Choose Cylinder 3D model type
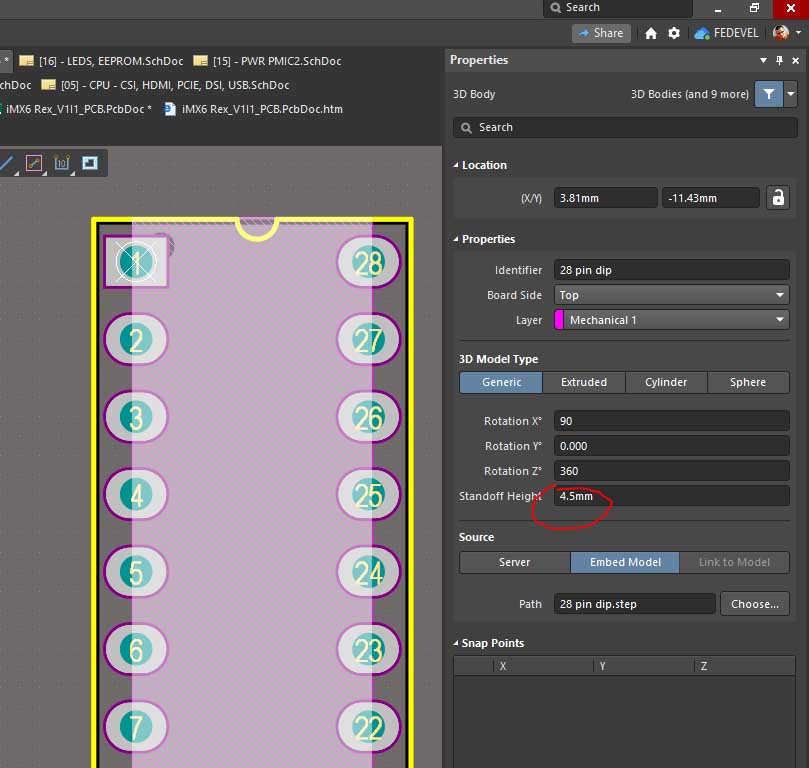 click(665, 382)
